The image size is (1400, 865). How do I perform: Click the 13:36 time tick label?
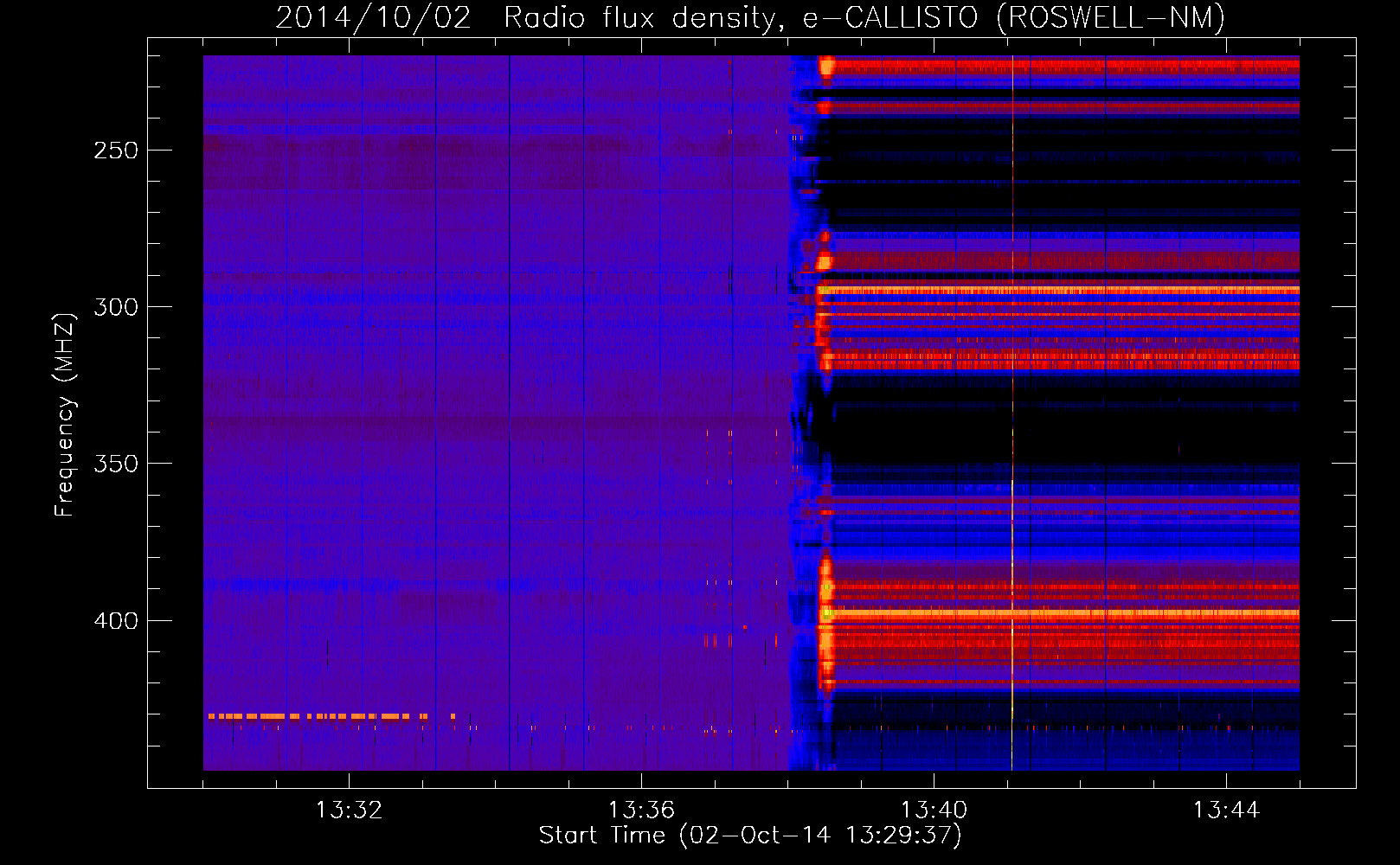(641, 811)
